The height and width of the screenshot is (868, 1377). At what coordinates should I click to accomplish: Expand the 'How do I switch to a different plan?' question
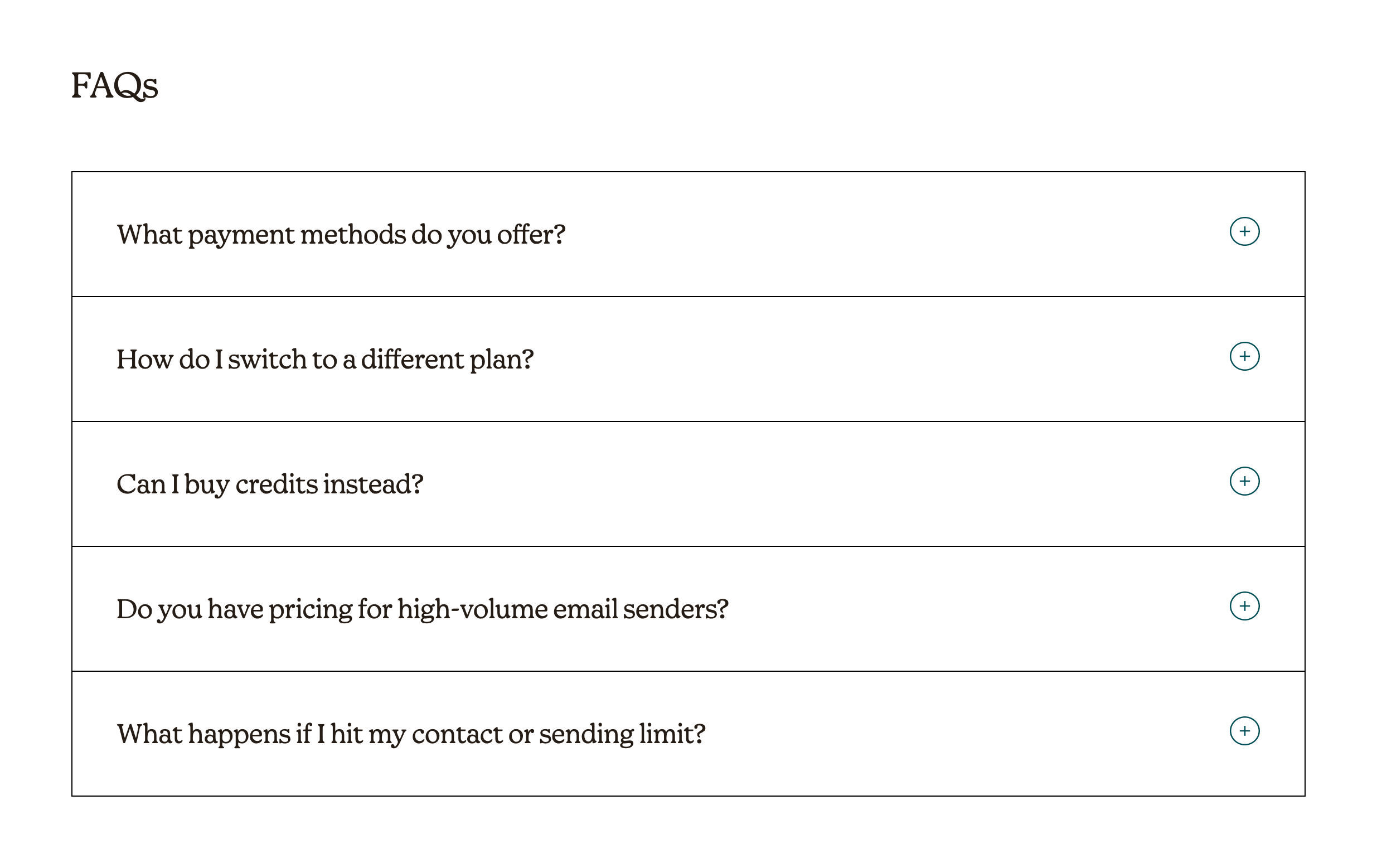tap(326, 359)
